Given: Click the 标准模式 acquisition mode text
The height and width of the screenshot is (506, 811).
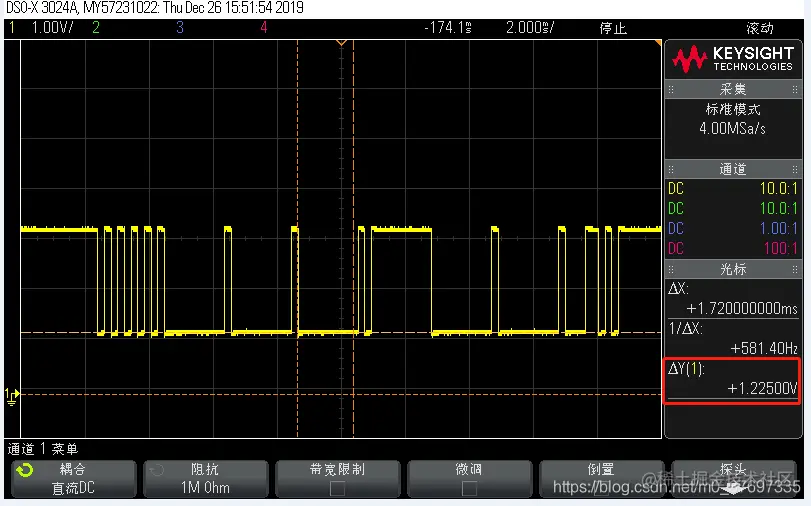Looking at the screenshot, I should click(x=733, y=109).
